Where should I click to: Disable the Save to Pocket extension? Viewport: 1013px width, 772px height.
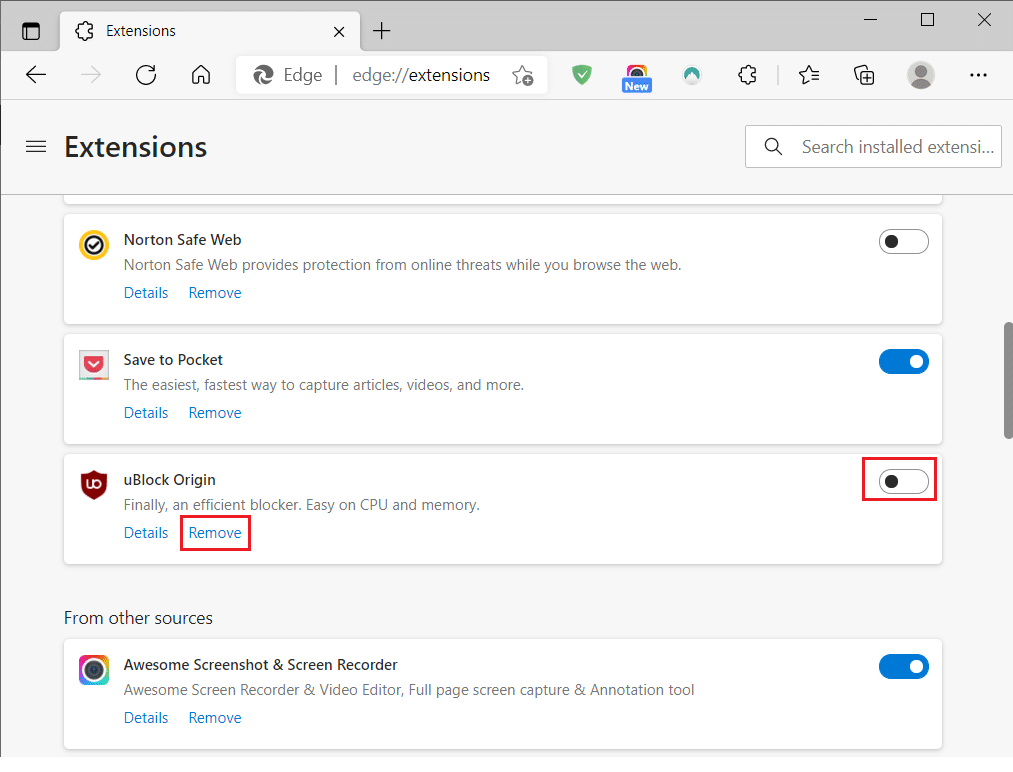[904, 361]
